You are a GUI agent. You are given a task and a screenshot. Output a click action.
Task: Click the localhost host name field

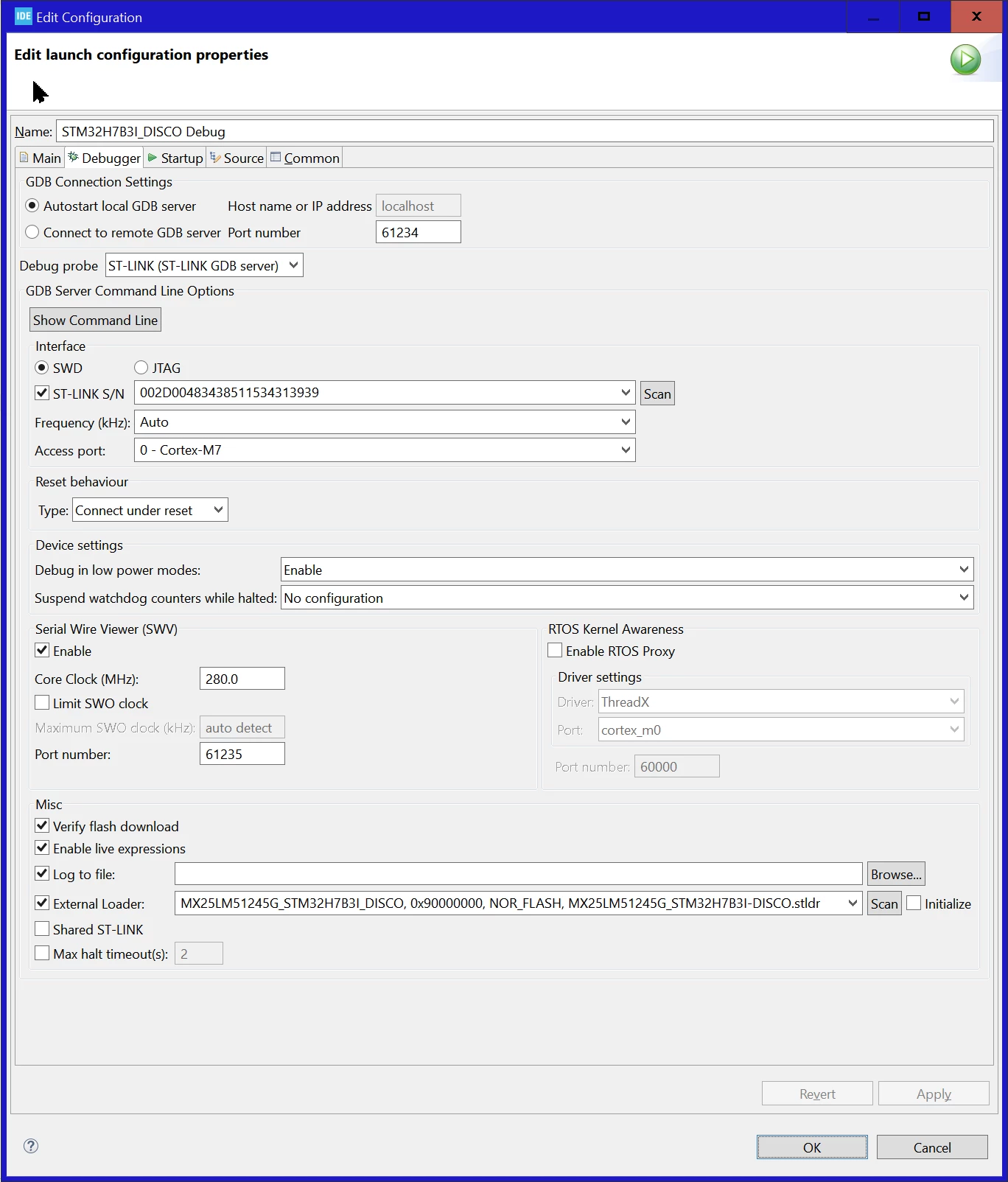pyautogui.click(x=419, y=206)
